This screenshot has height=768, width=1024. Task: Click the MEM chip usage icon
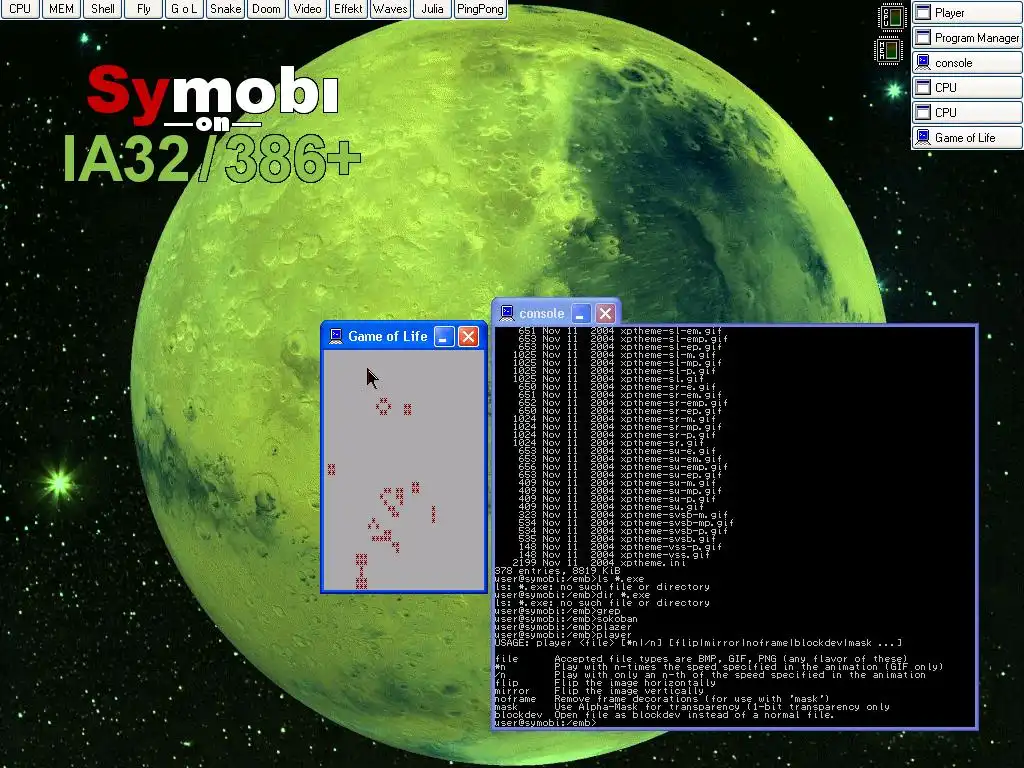tap(888, 50)
